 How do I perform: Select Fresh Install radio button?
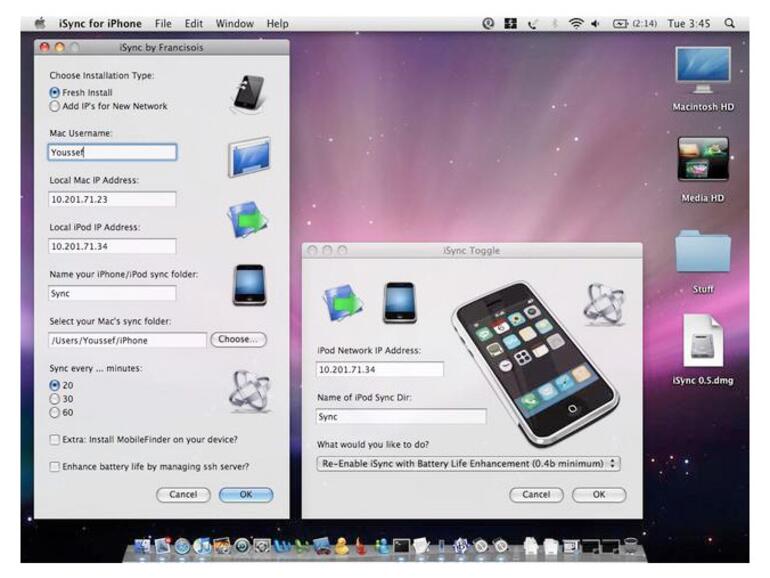pyautogui.click(x=55, y=92)
